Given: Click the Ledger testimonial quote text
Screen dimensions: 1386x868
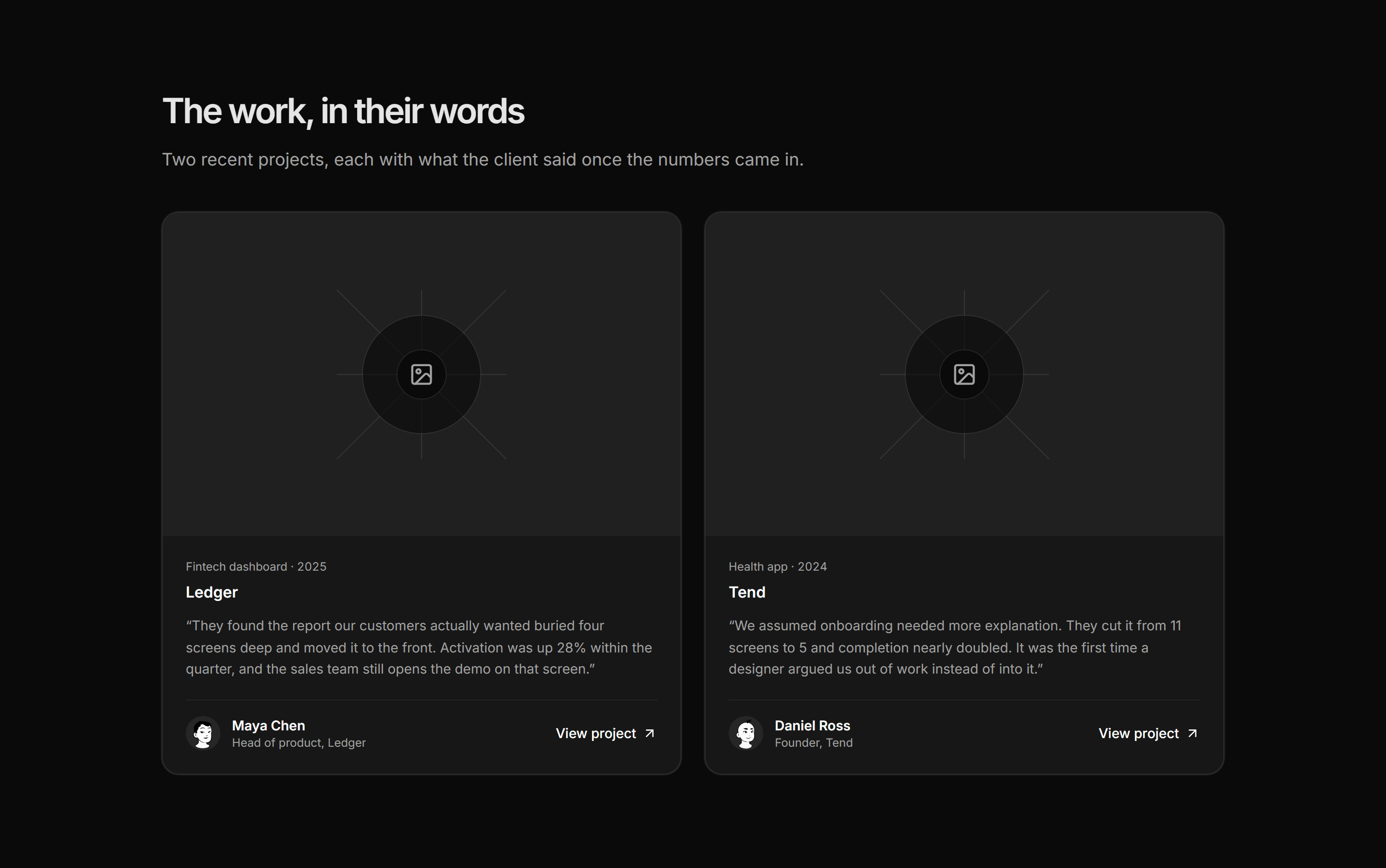Looking at the screenshot, I should [x=419, y=647].
